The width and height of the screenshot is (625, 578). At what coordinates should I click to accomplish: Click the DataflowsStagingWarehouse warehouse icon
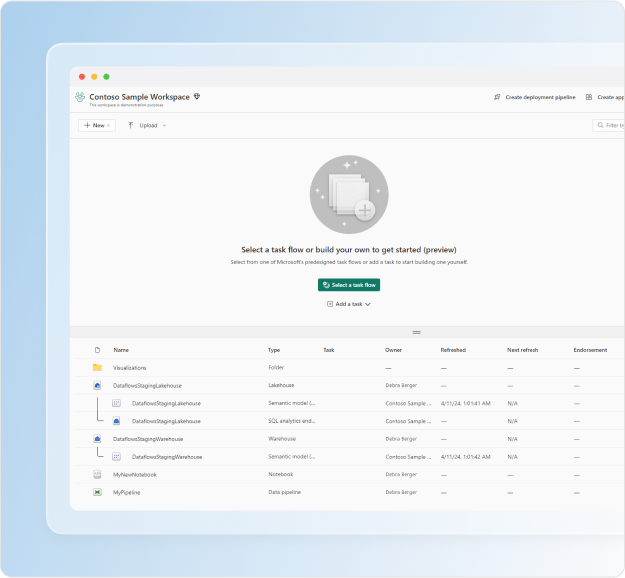pyautogui.click(x=97, y=438)
